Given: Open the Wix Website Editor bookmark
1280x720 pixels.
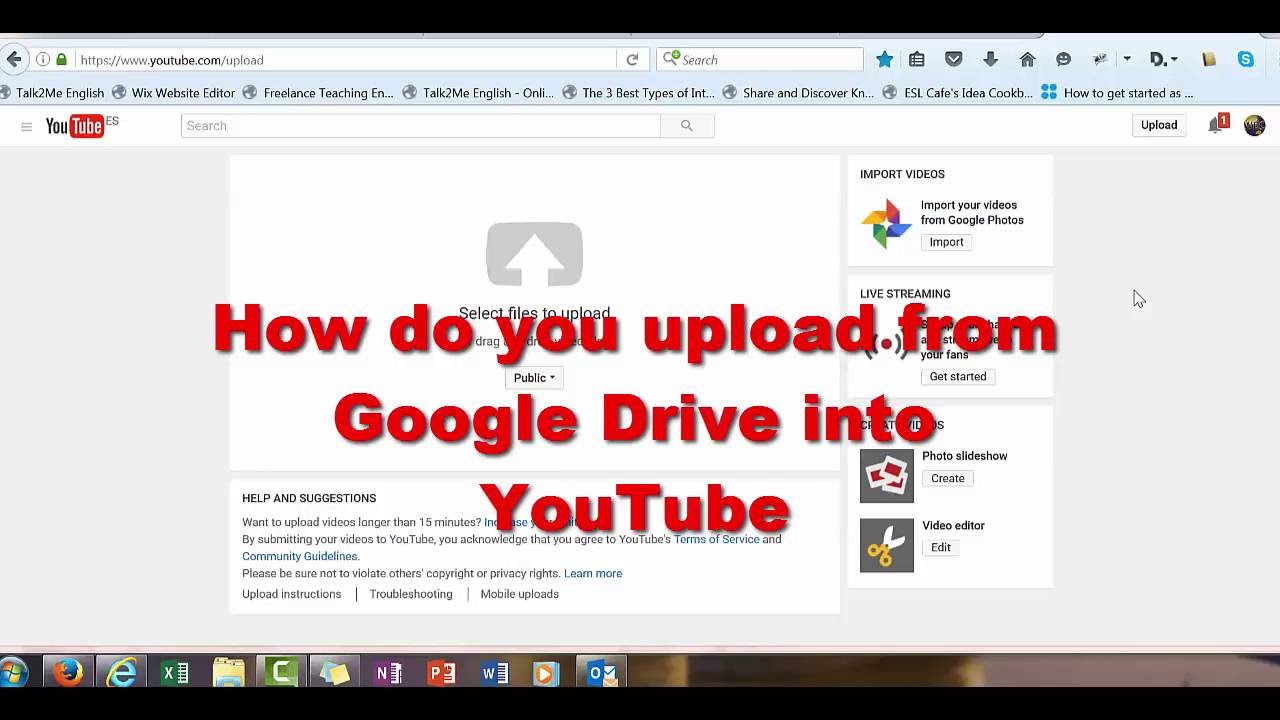Looking at the screenshot, I should pyautogui.click(x=174, y=93).
